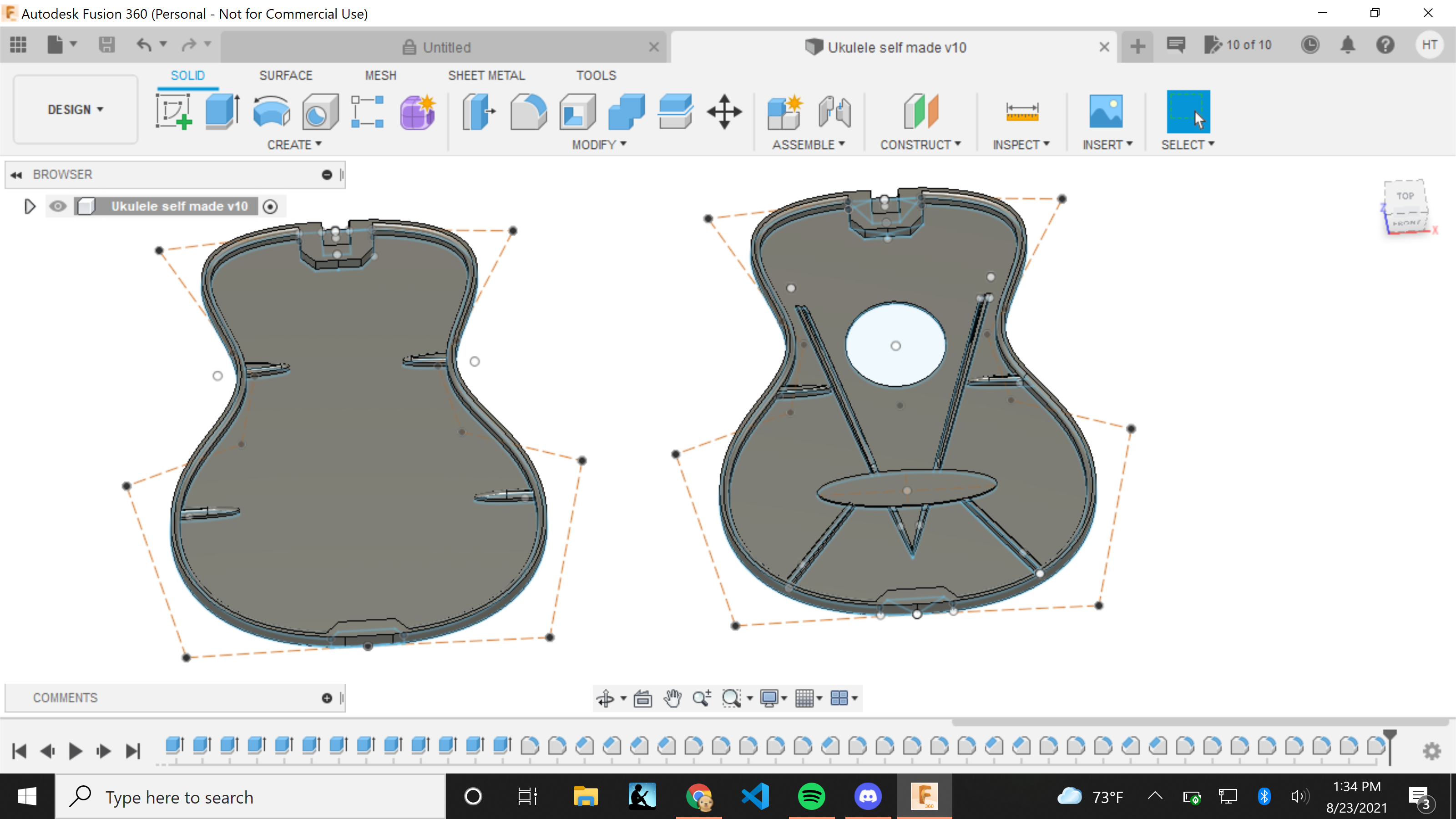Select the Create Sketch tool

[175, 112]
